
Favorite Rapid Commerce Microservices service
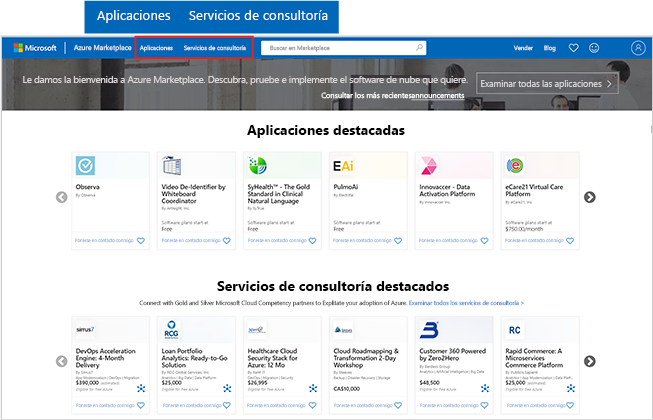click(x=570, y=405)
